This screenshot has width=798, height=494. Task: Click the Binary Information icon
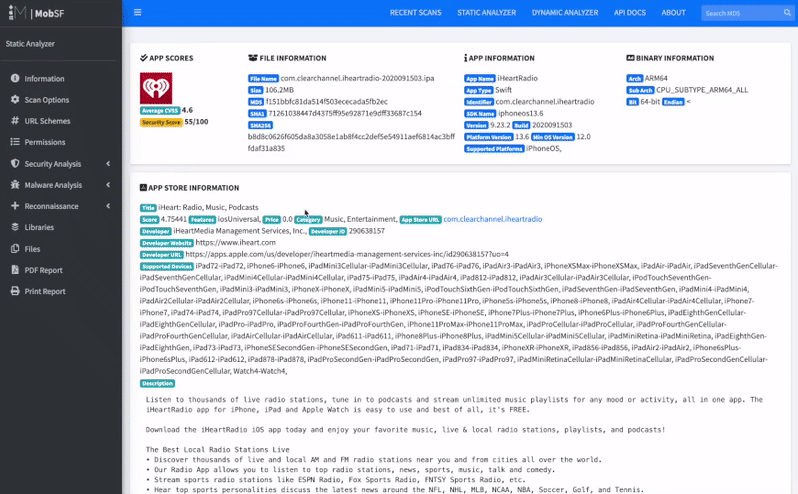tap(630, 58)
